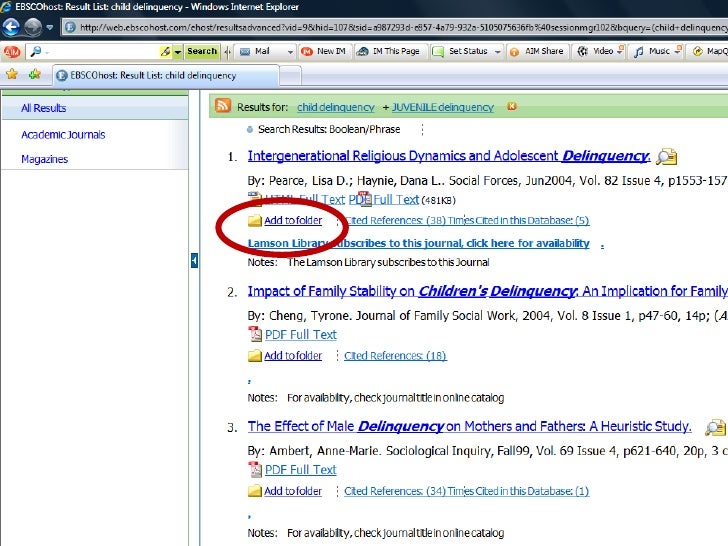Open PDF Full Text for Ambert article
The image size is (728, 546).
point(301,470)
